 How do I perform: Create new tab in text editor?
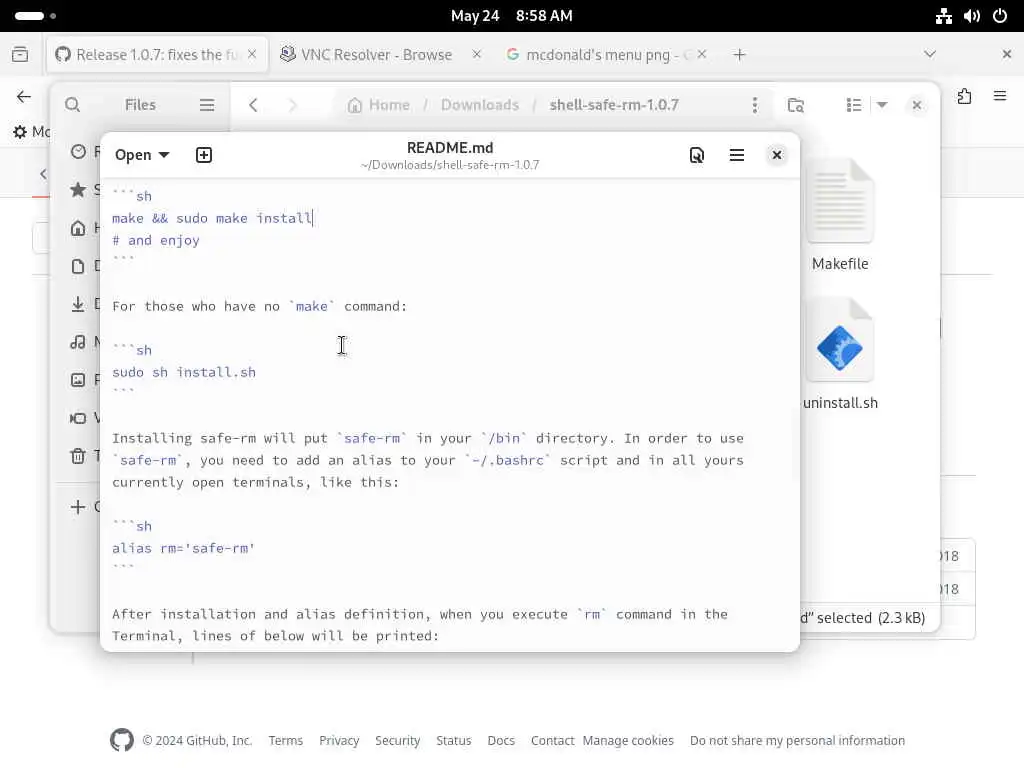(204, 155)
